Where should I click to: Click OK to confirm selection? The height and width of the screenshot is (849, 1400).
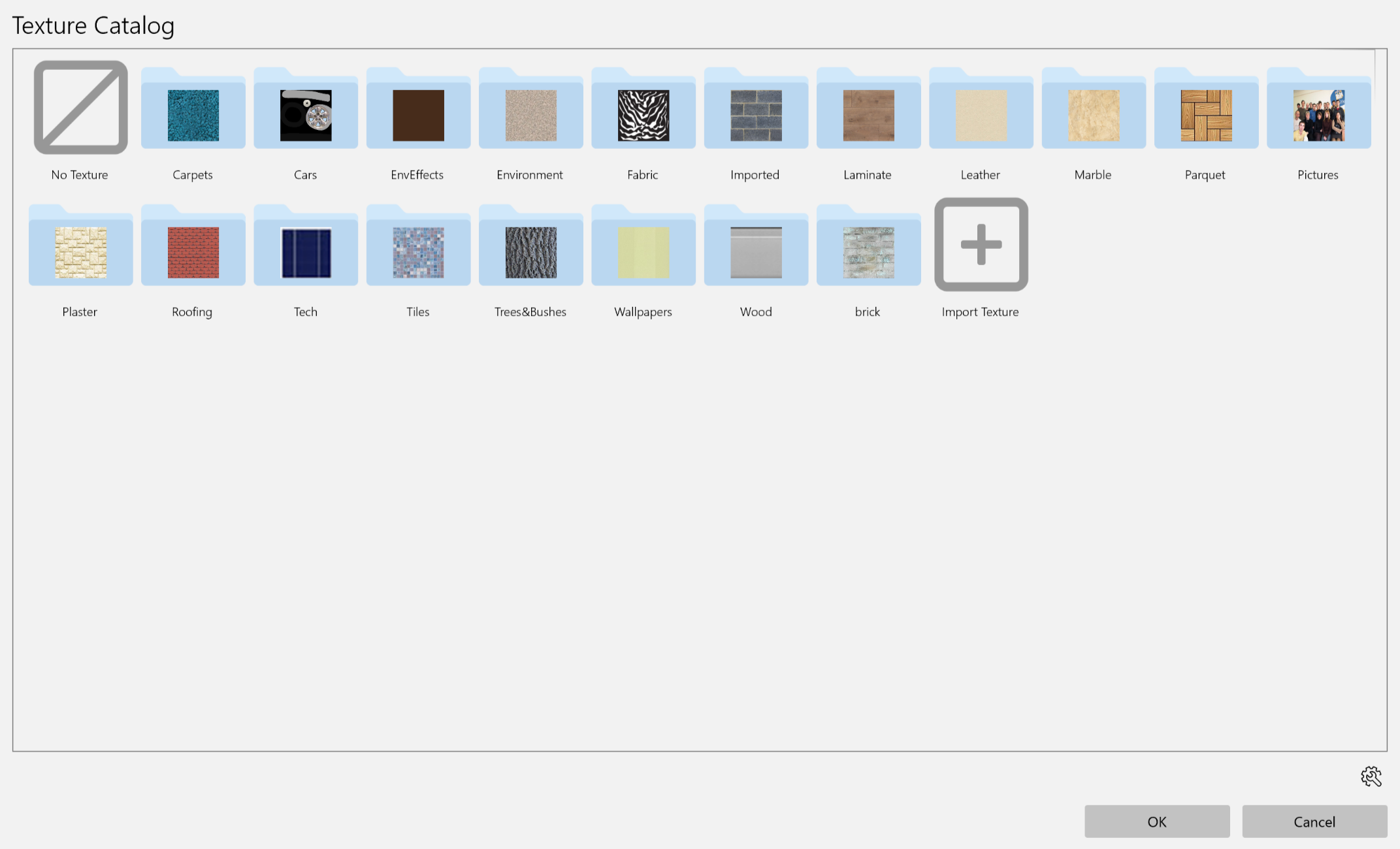(1157, 821)
